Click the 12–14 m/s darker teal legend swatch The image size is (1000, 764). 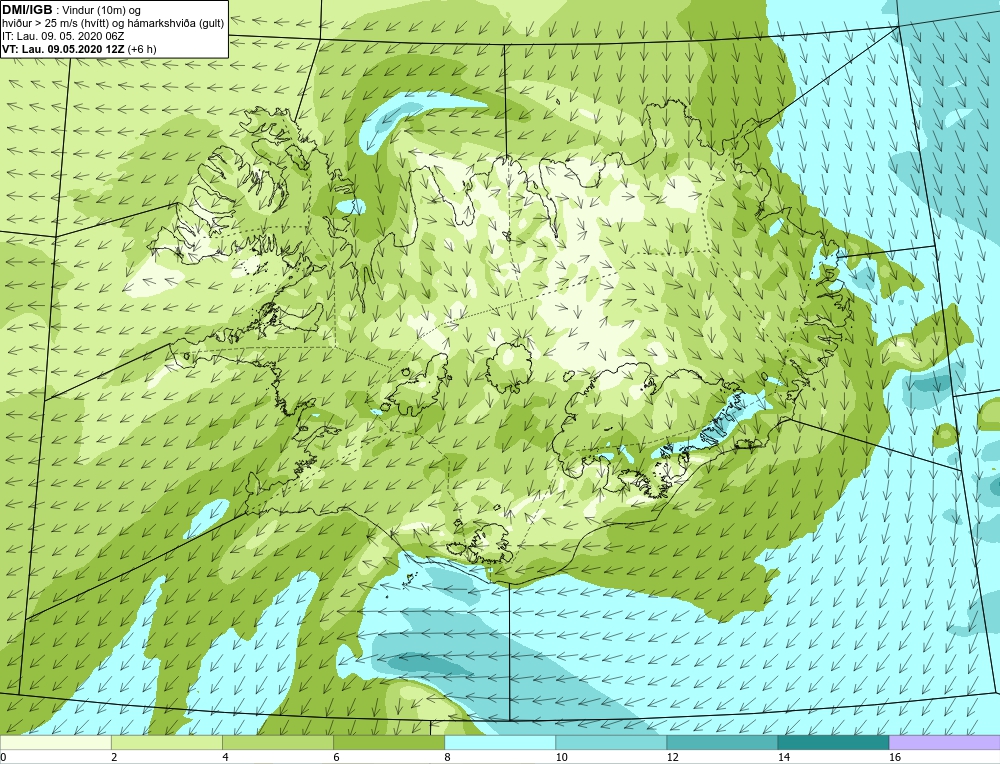tap(721, 742)
